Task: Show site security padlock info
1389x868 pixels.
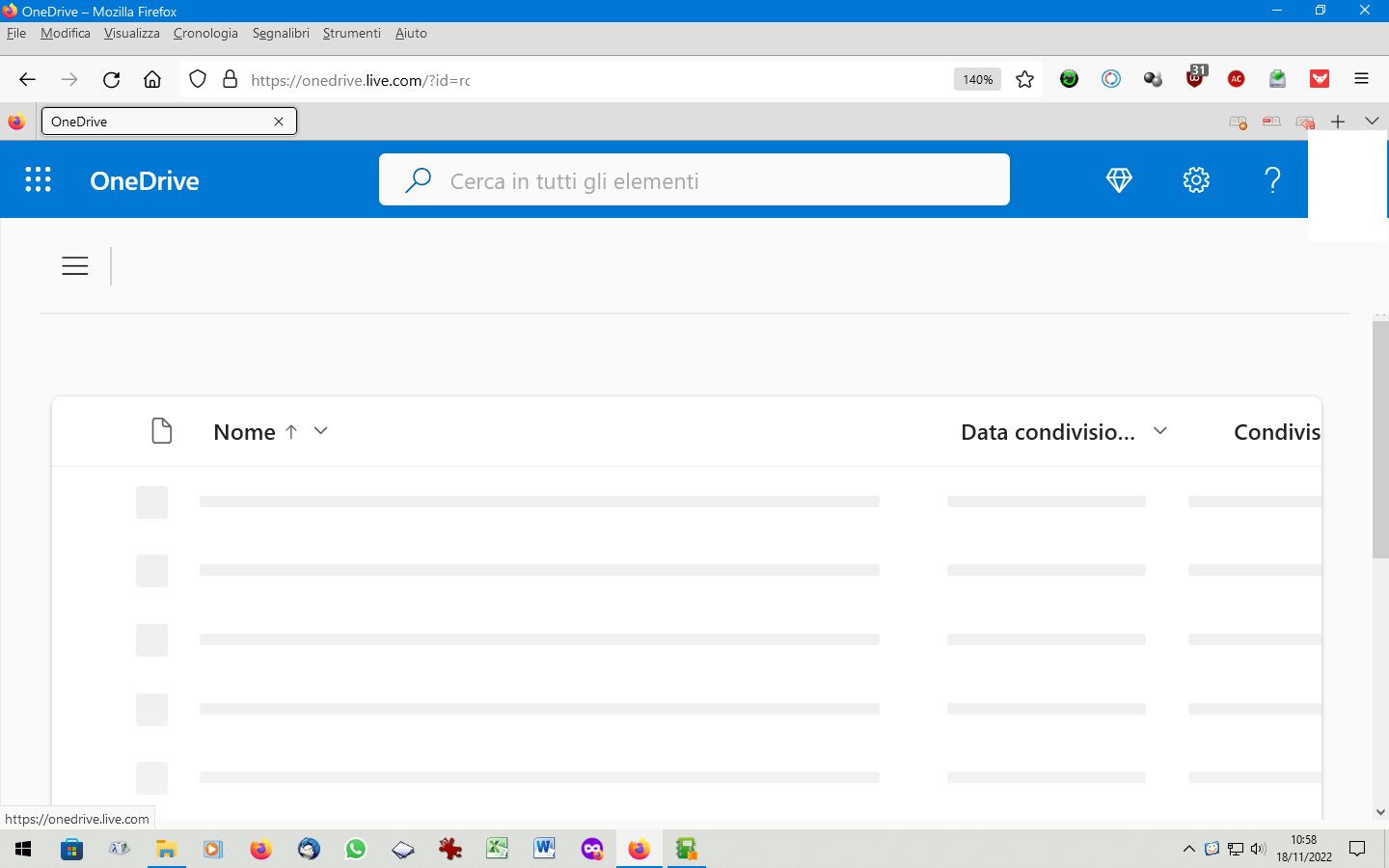Action: click(230, 80)
